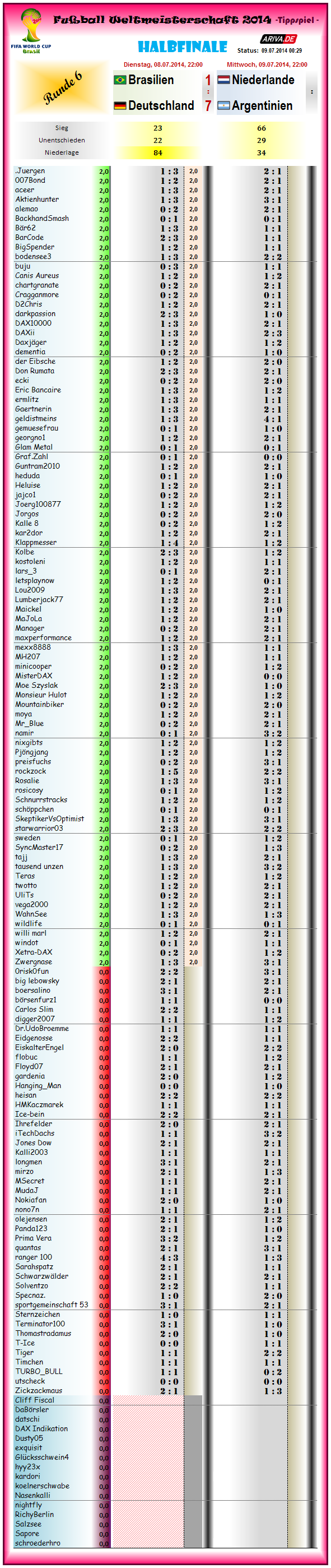Select player geldistmeins
Viewport: 331px width, 1568px height.
pos(35,419)
